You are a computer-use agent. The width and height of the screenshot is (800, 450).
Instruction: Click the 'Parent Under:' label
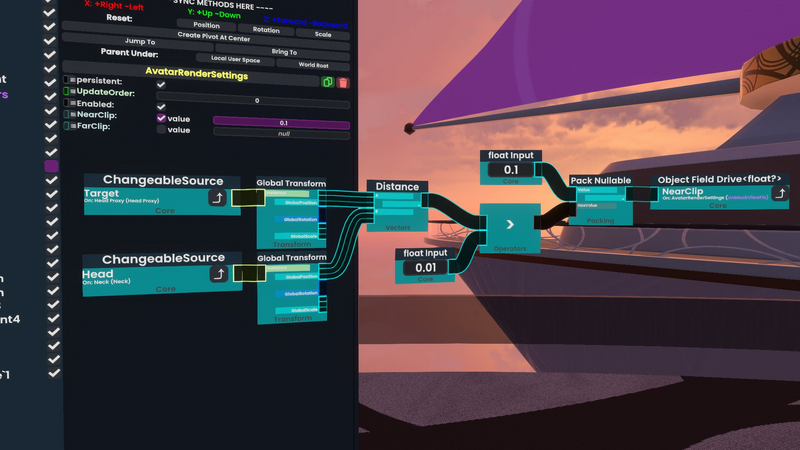129,53
